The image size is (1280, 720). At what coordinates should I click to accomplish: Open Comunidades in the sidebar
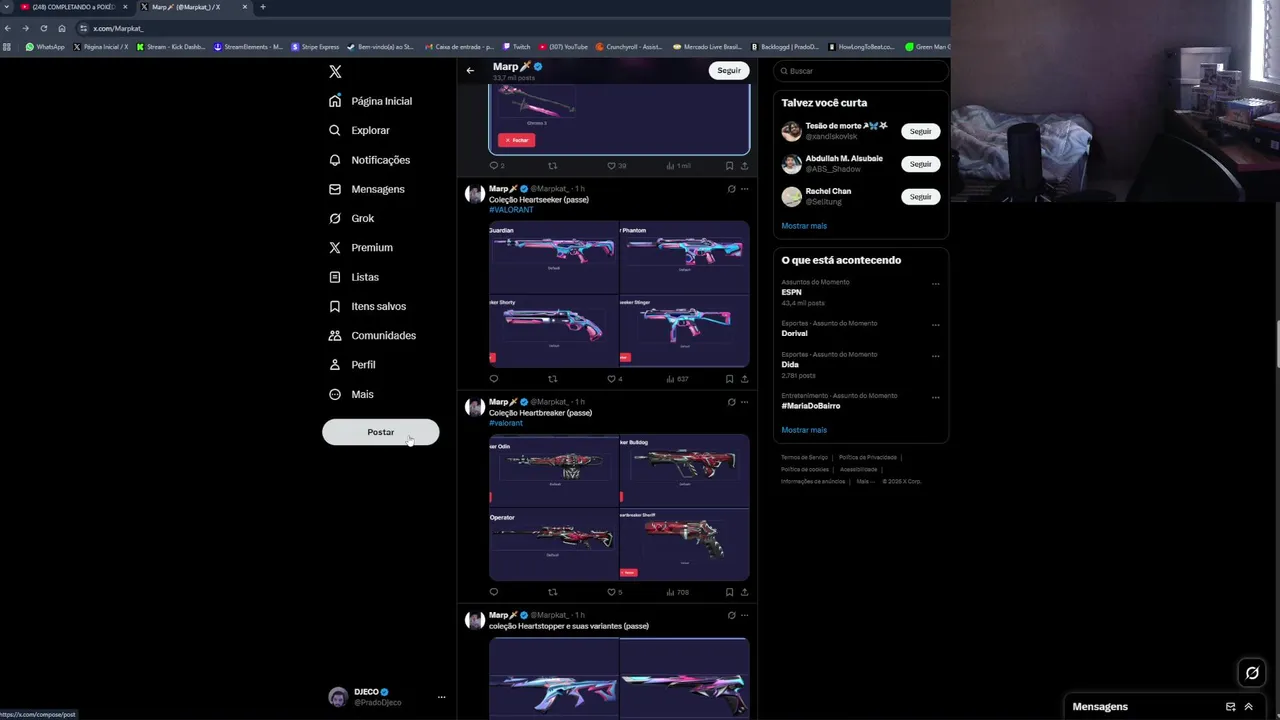click(x=372, y=335)
